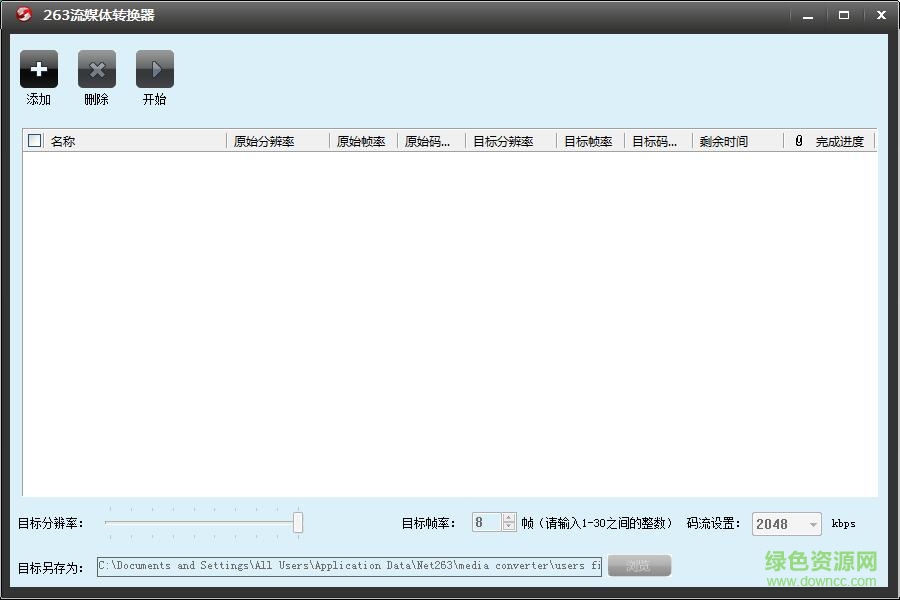Click the grayed 浏览 button next to path
Image resolution: width=900 pixels, height=600 pixels.
[639, 565]
